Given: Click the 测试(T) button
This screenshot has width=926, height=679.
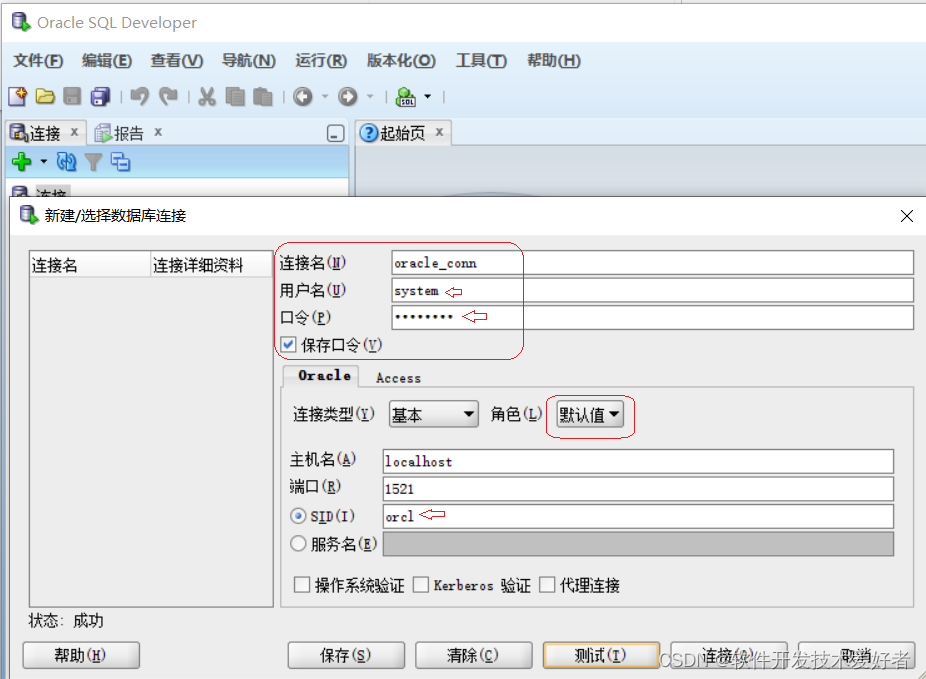Looking at the screenshot, I should 601,655.
